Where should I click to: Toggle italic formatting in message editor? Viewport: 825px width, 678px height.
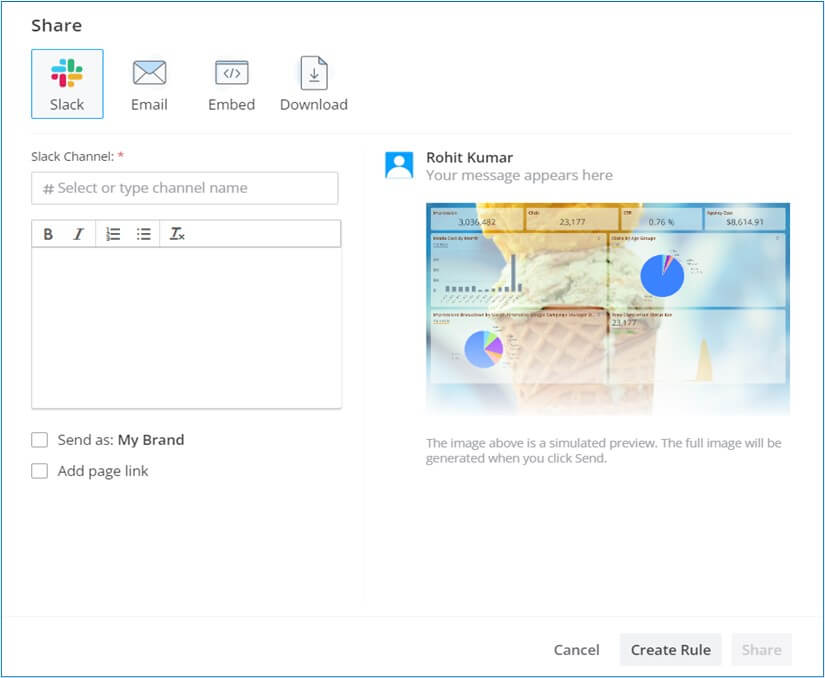click(78, 234)
